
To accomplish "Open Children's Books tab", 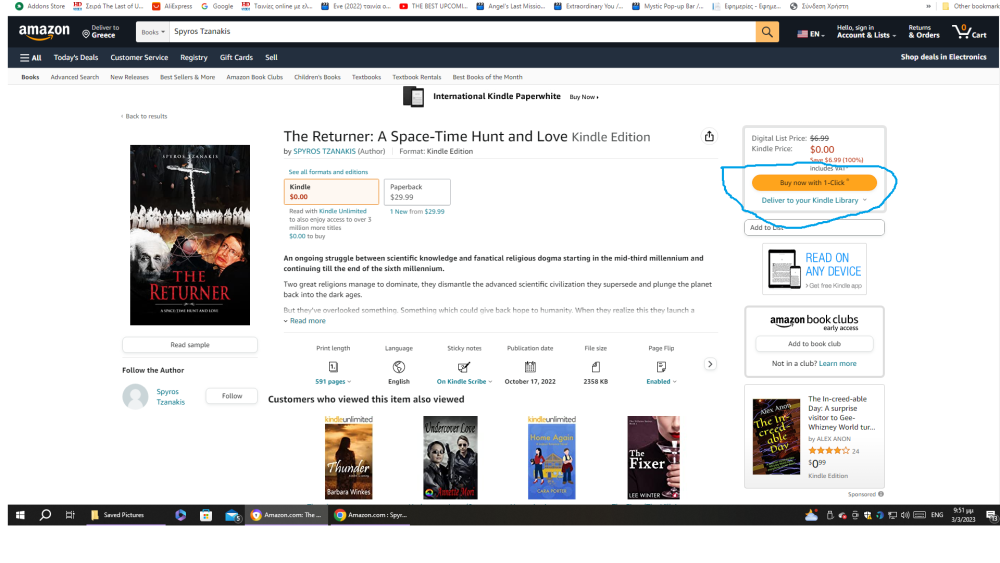I will coord(317,77).
